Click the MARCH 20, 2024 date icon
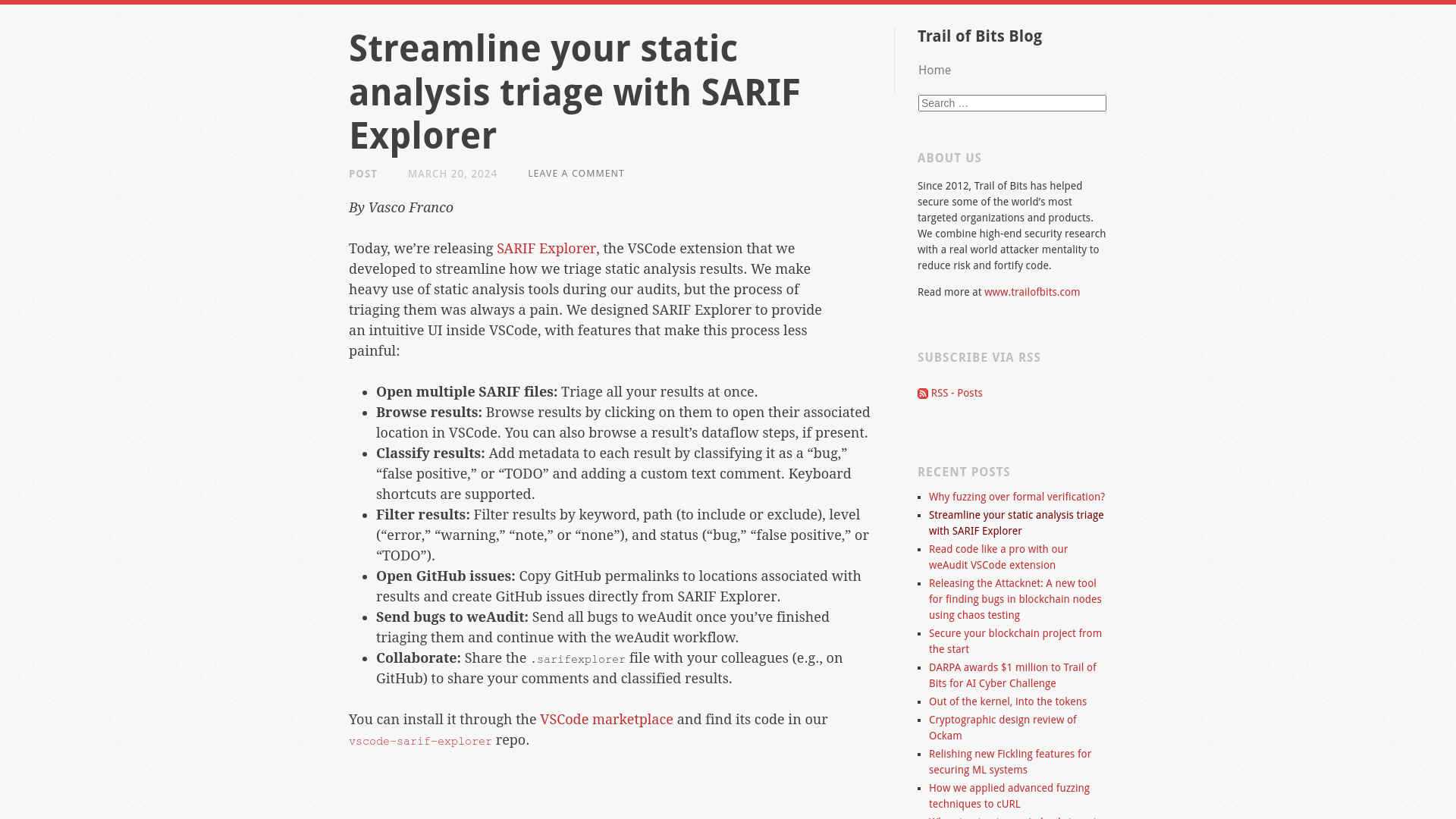This screenshot has height=819, width=1456. (452, 173)
